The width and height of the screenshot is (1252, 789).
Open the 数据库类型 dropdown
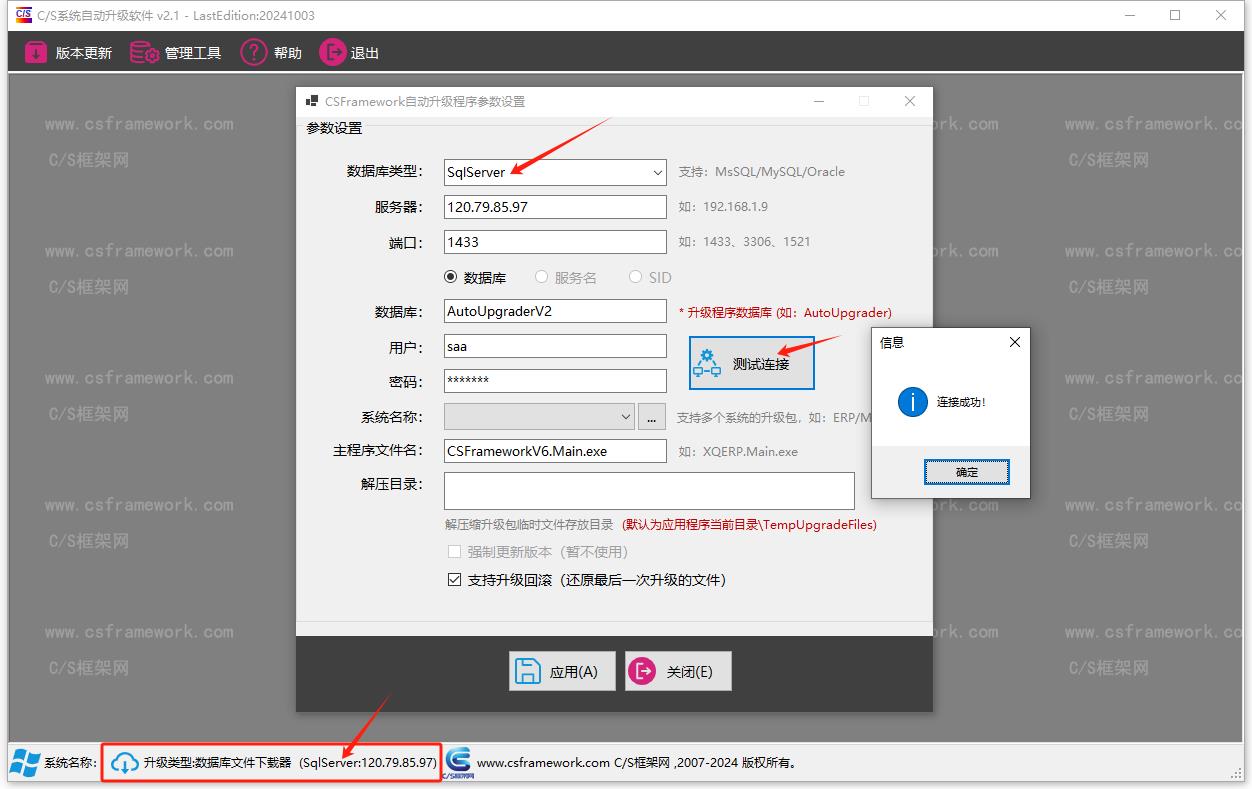tap(655, 172)
